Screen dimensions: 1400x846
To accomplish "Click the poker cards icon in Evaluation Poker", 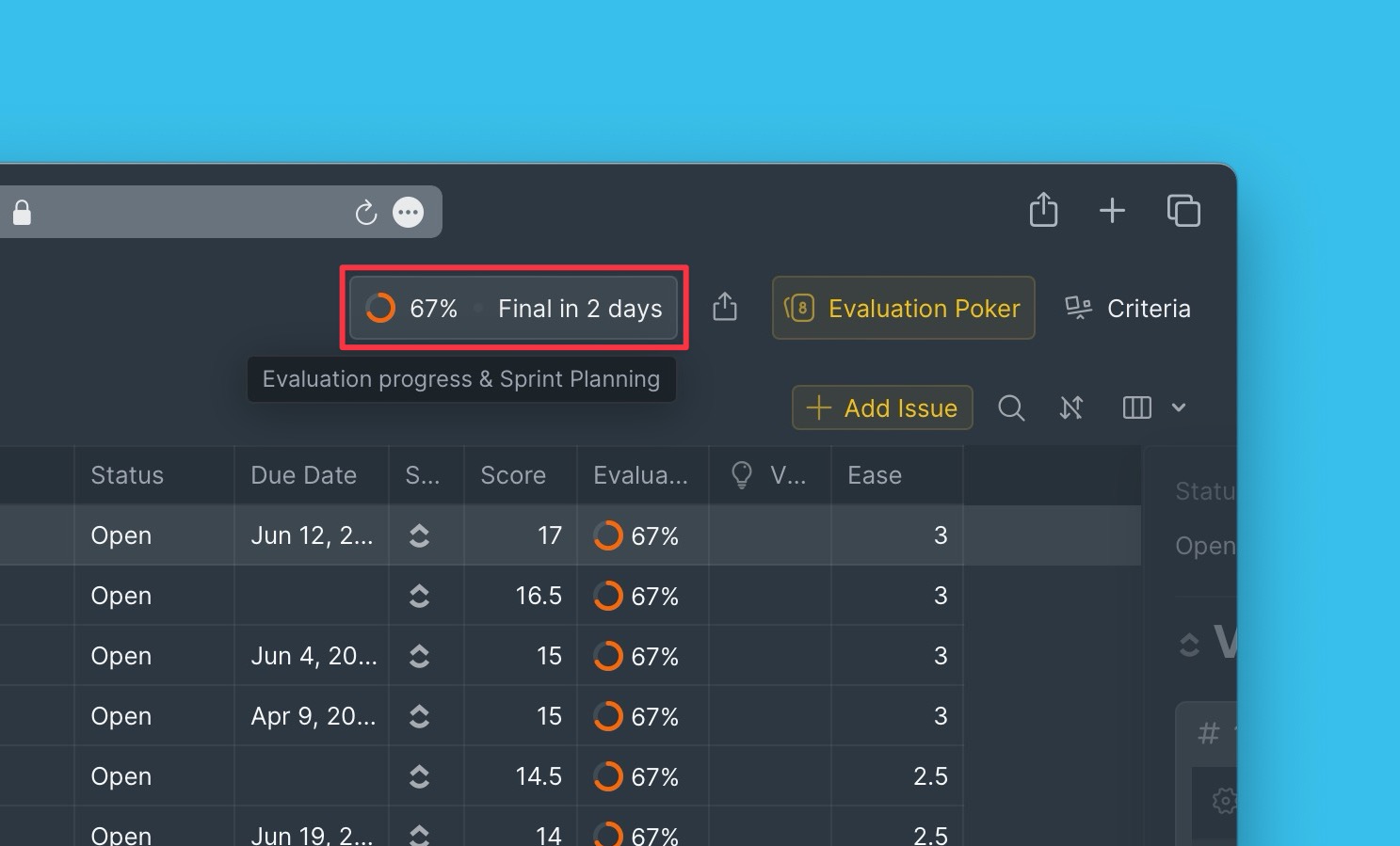I will [x=799, y=308].
